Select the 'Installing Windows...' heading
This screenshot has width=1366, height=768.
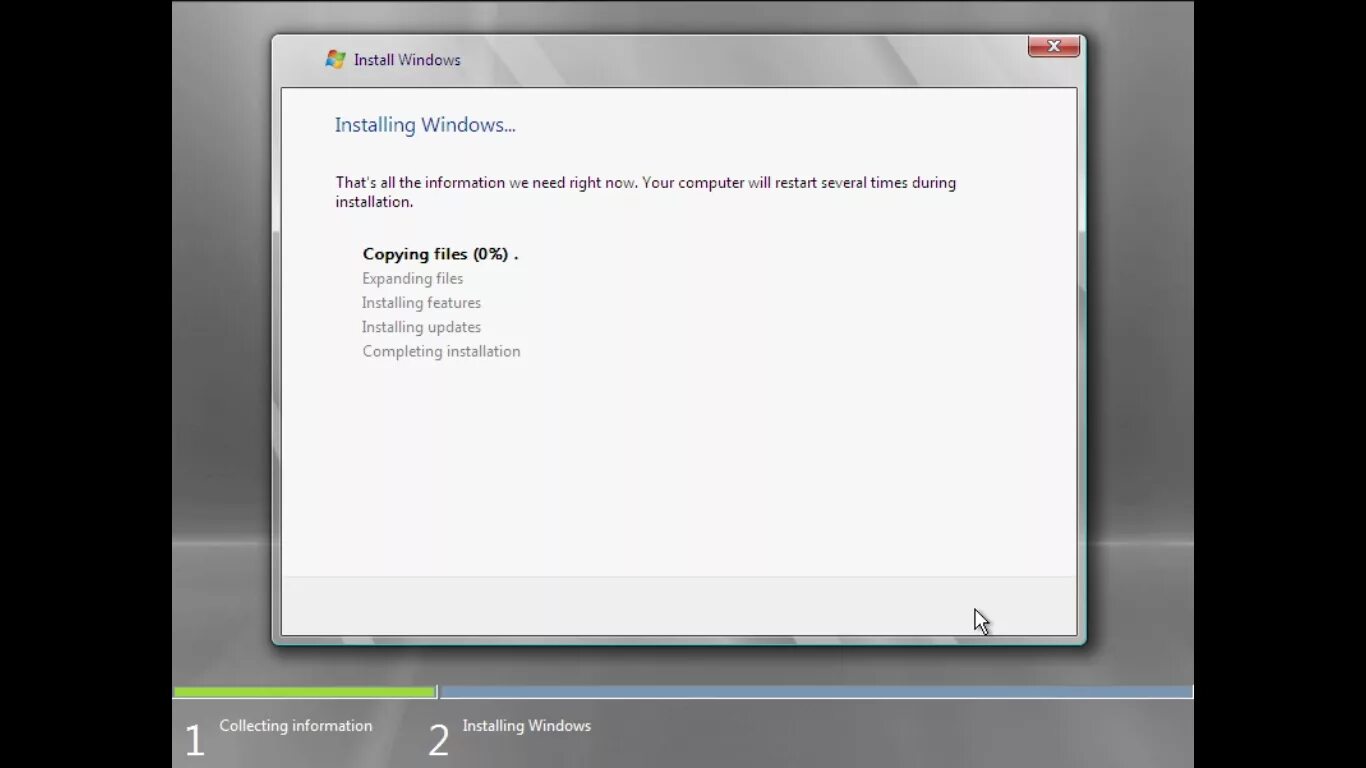[x=425, y=125]
